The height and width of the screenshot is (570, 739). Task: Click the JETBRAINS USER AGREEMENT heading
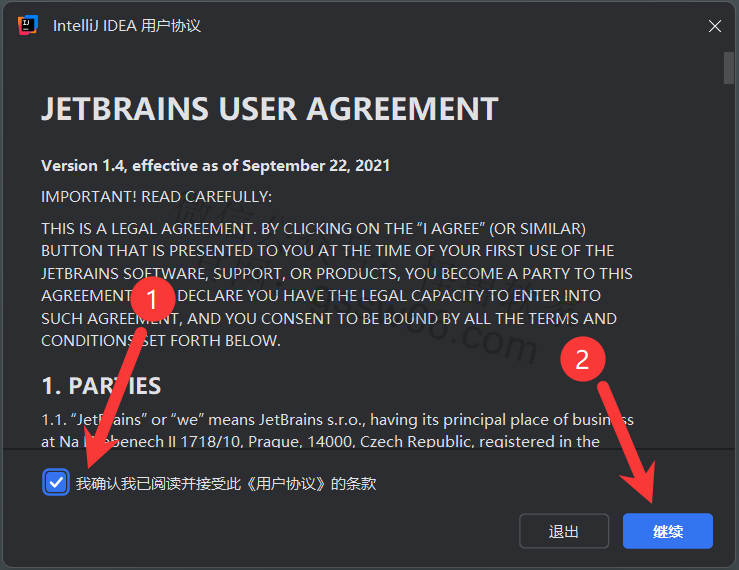pyautogui.click(x=269, y=109)
